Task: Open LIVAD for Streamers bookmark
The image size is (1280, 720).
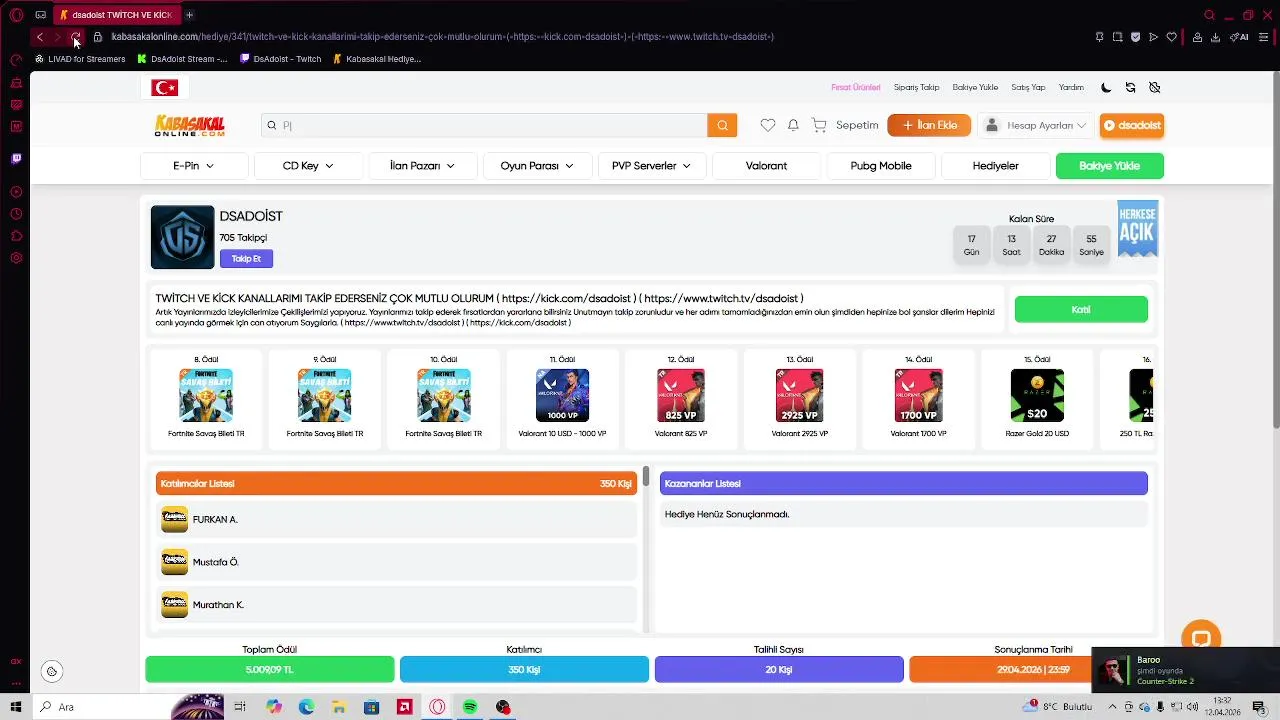Action: click(x=80, y=59)
